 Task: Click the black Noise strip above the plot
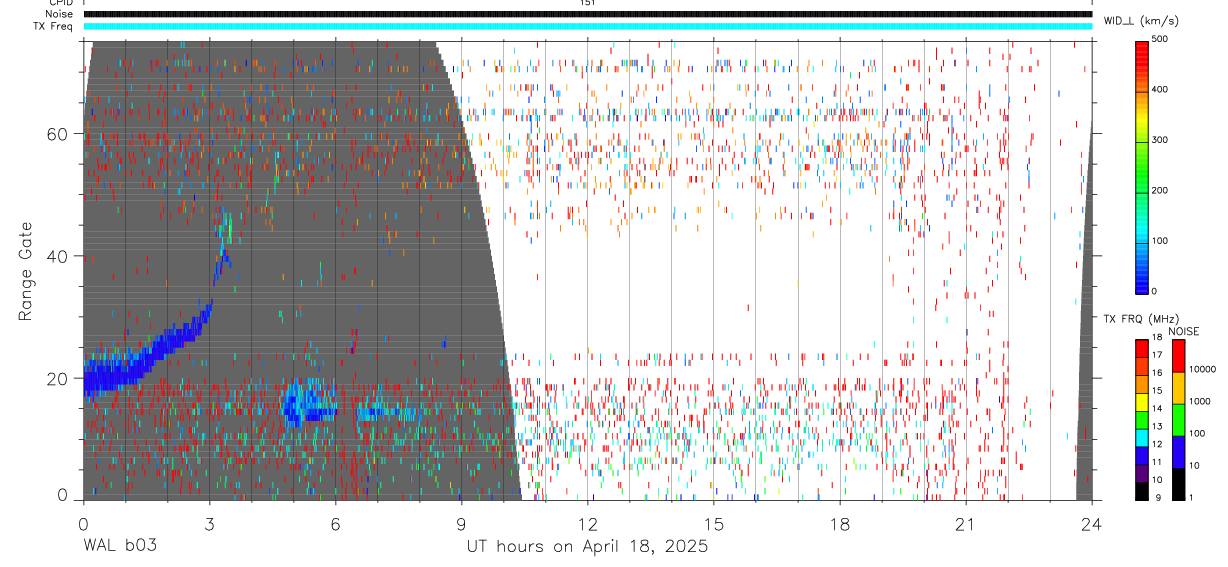587,14
